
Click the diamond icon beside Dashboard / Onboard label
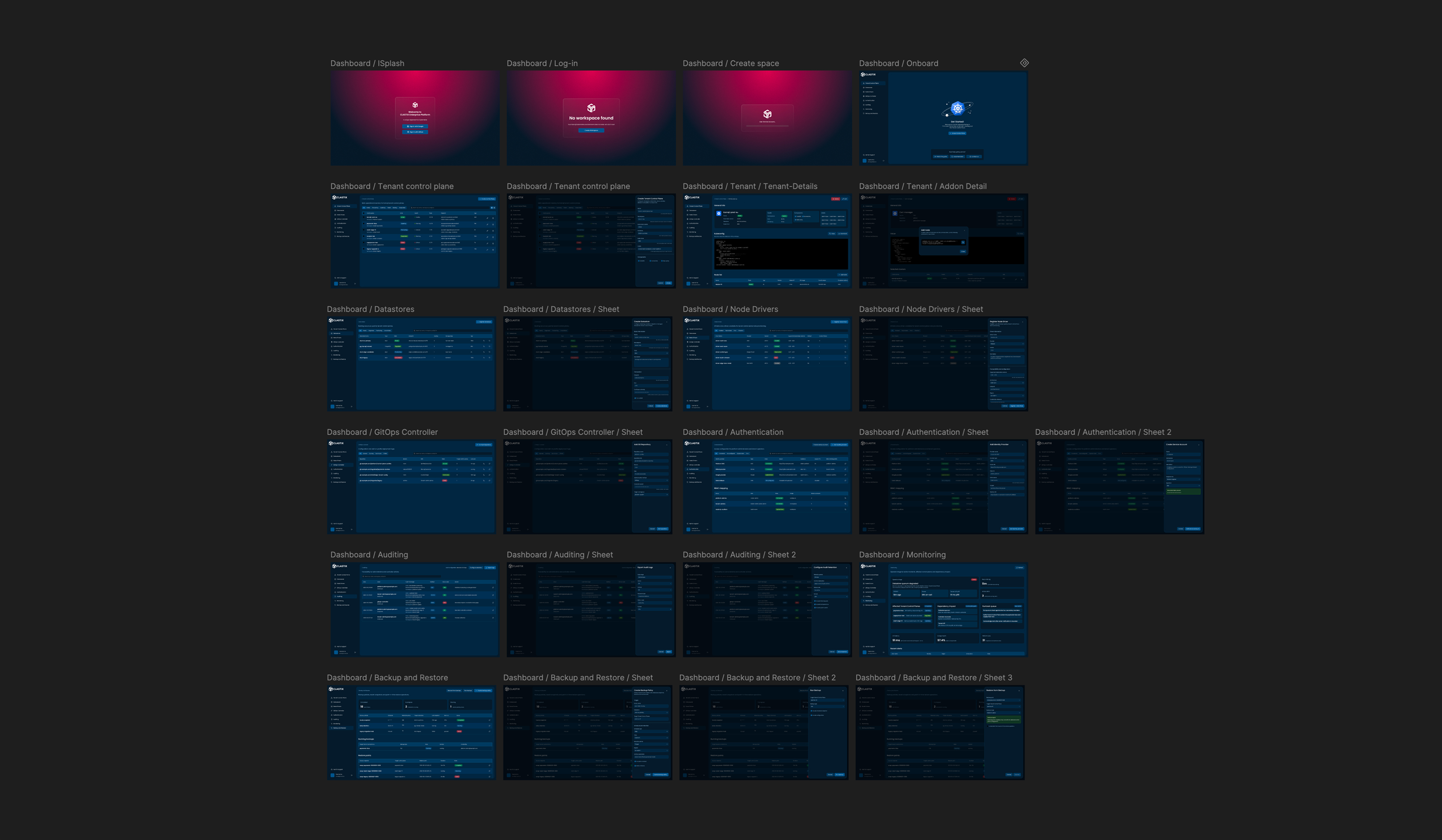click(1024, 63)
